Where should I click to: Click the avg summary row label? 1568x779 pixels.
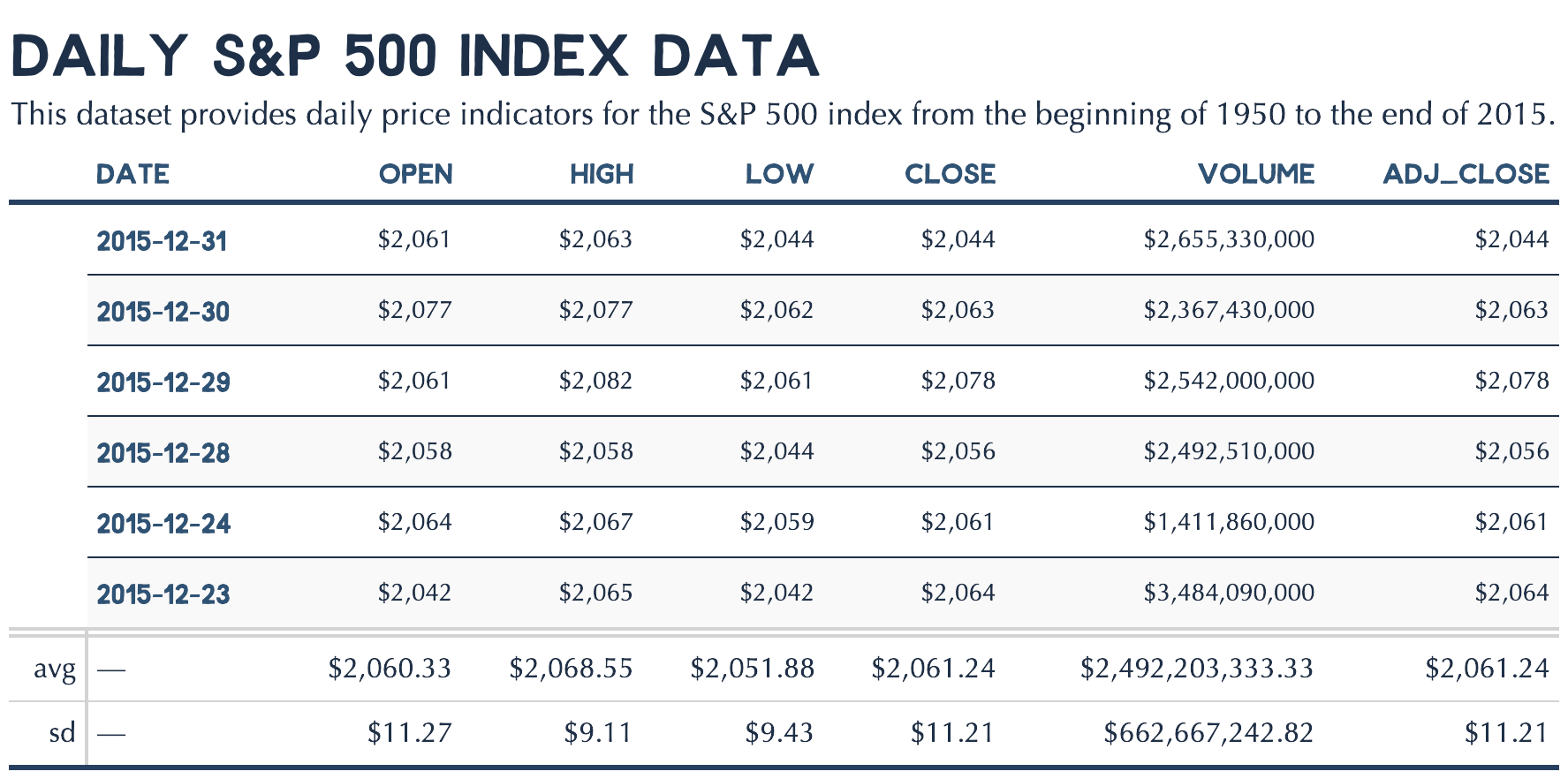54,669
